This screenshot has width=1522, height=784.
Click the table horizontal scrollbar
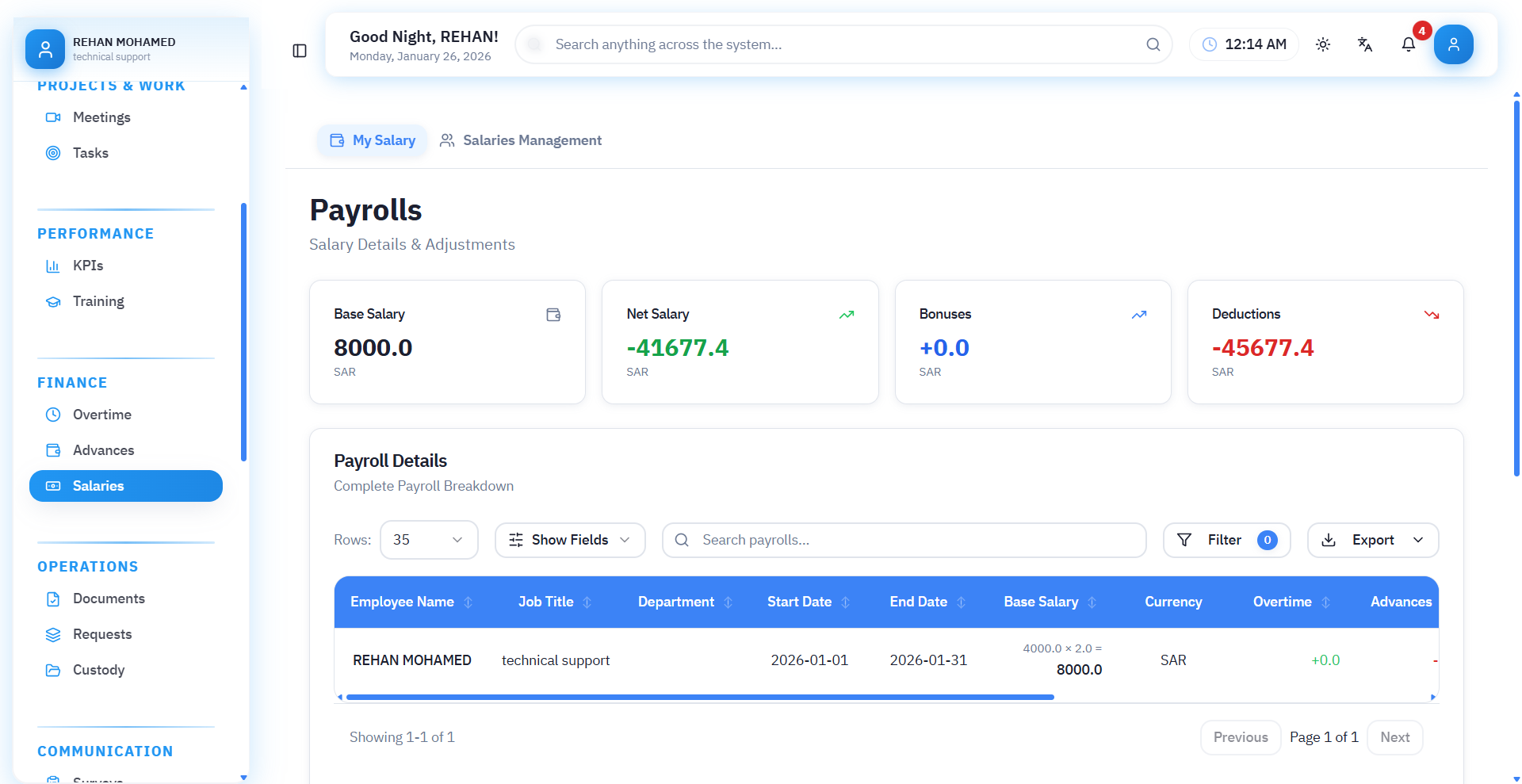700,698
